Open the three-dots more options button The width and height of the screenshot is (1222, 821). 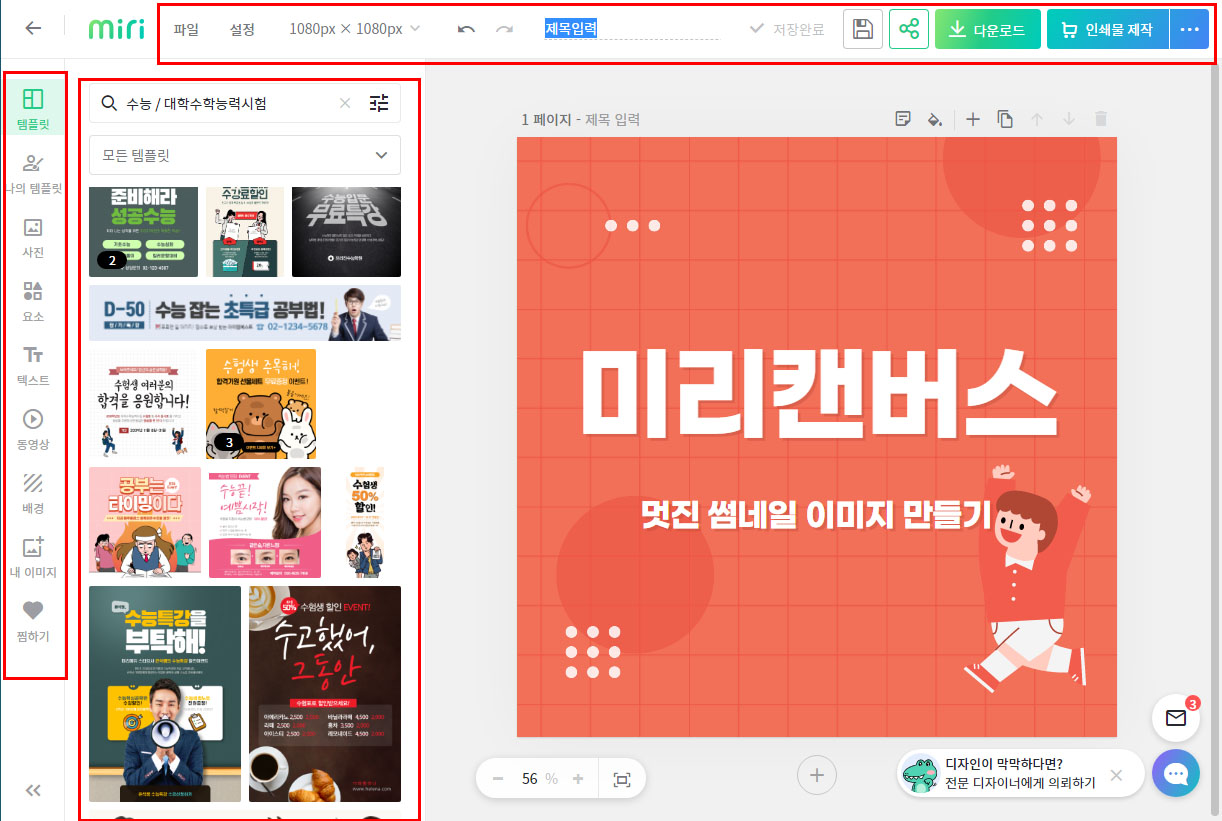point(1189,29)
